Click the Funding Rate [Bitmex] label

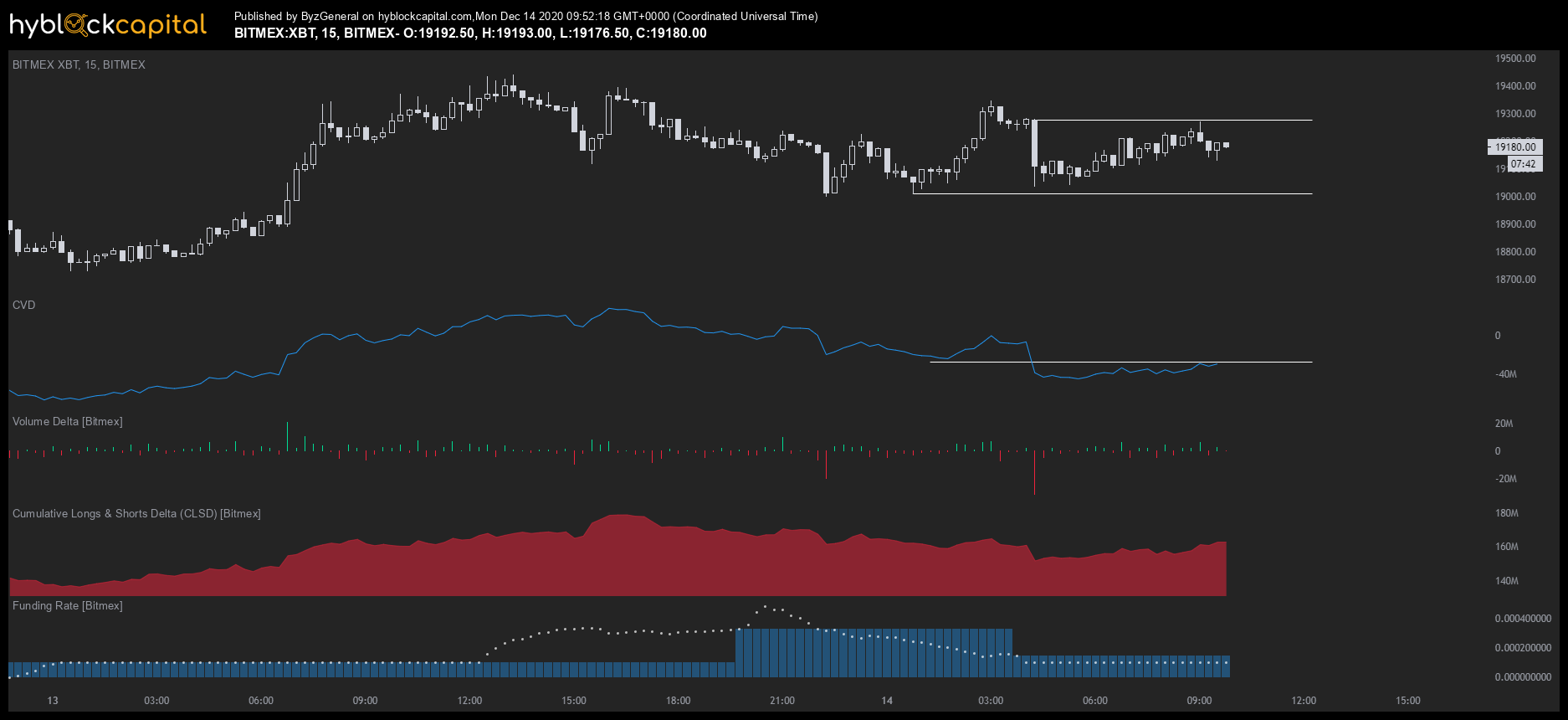[67, 605]
